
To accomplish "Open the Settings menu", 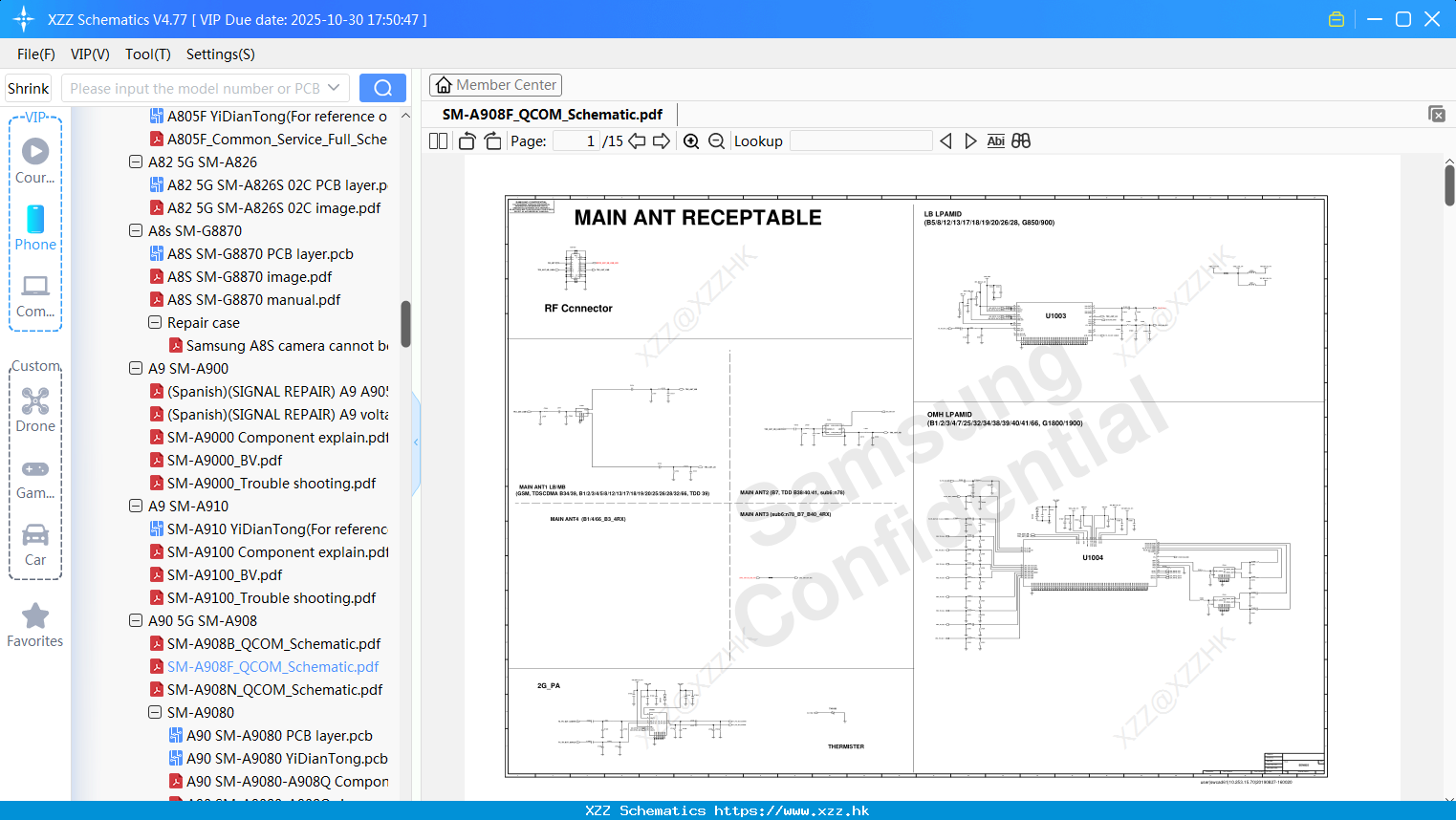I will tap(221, 54).
